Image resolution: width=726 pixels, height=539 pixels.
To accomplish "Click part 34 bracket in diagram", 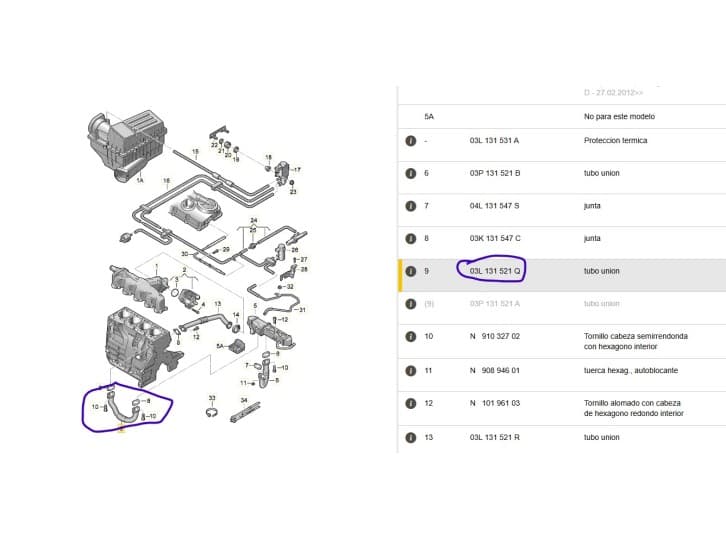I will (x=245, y=412).
